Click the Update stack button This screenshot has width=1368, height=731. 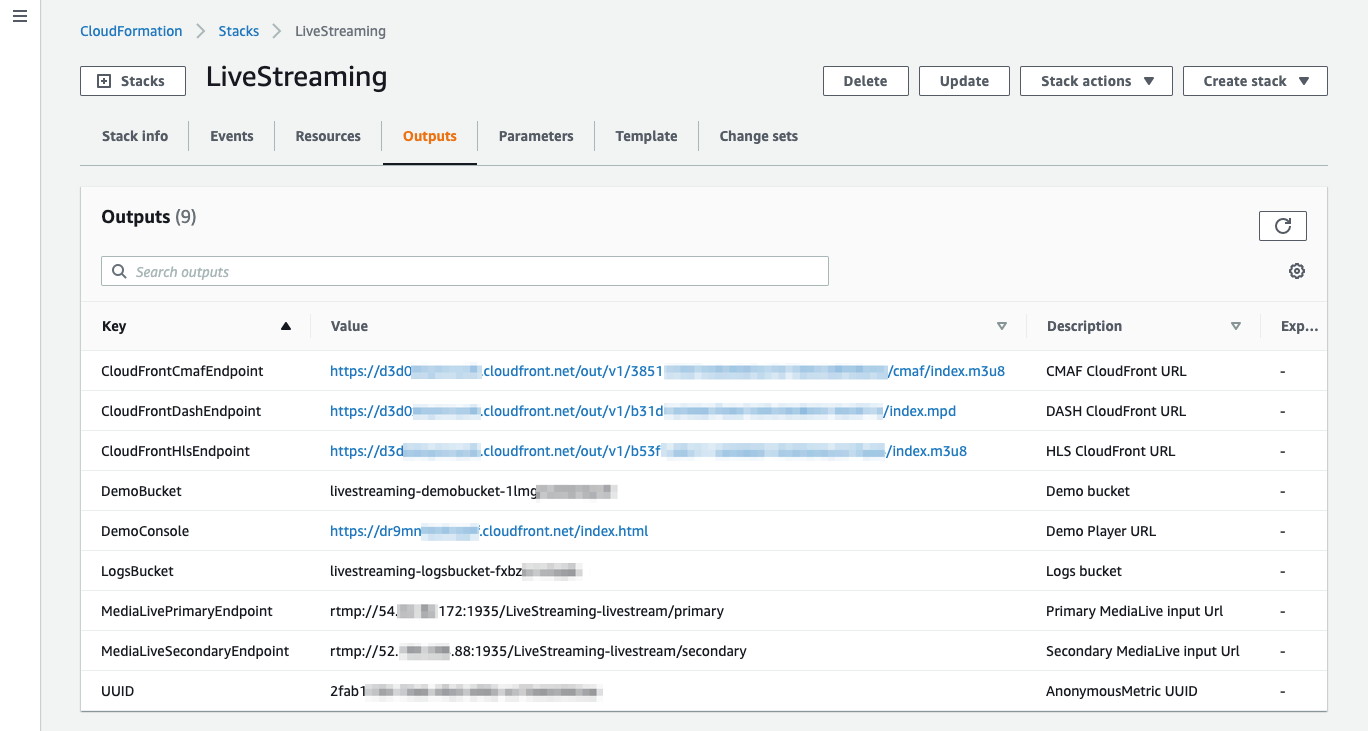(964, 81)
